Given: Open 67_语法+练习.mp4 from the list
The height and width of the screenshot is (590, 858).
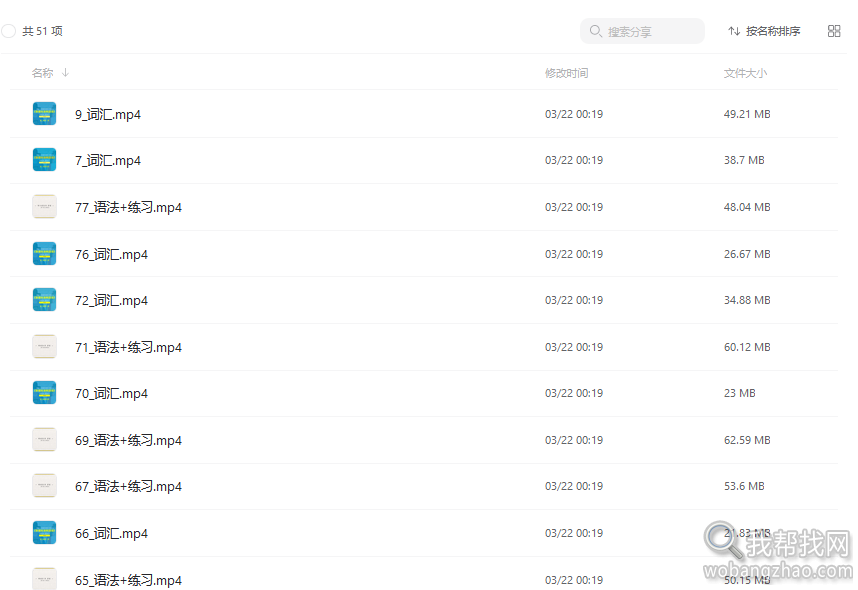Looking at the screenshot, I should [128, 487].
